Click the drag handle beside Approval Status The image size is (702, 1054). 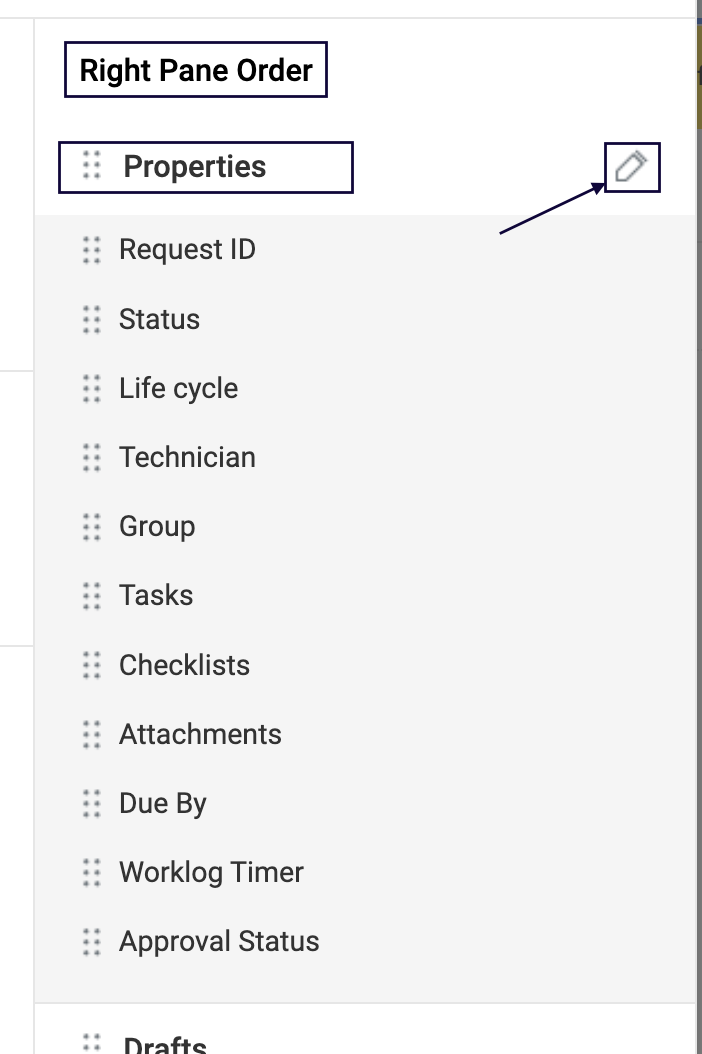[92, 941]
